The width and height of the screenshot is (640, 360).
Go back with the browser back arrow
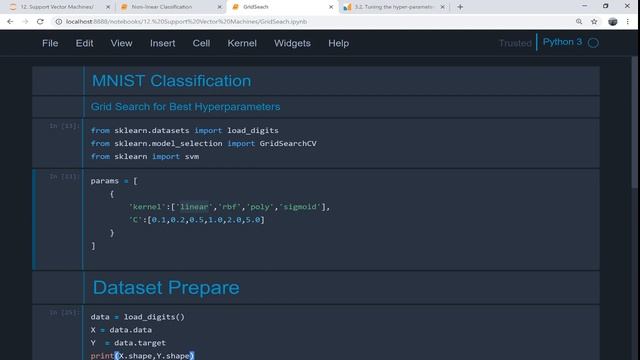[x=10, y=22]
